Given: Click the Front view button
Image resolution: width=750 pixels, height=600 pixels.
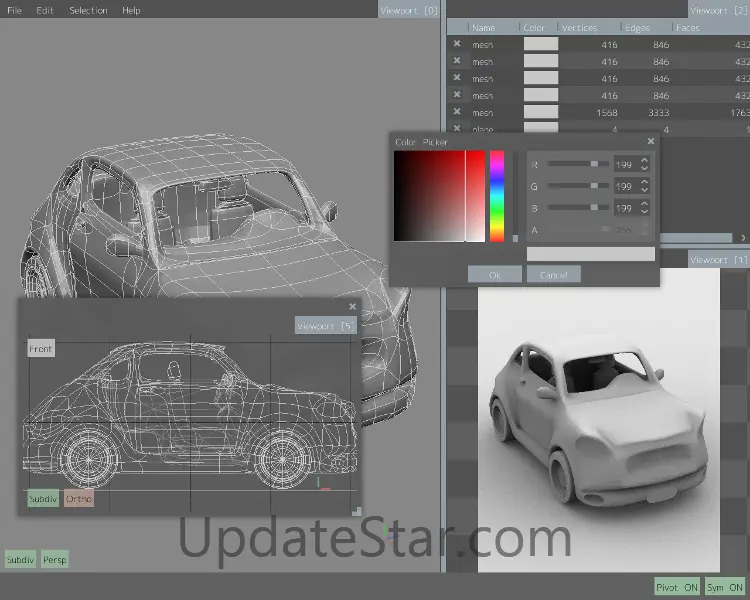Looking at the screenshot, I should 41,349.
